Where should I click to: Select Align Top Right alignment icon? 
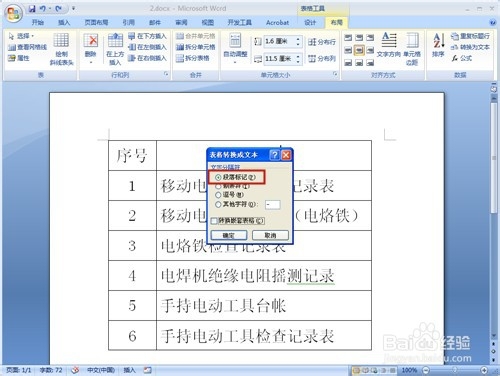coord(370,38)
